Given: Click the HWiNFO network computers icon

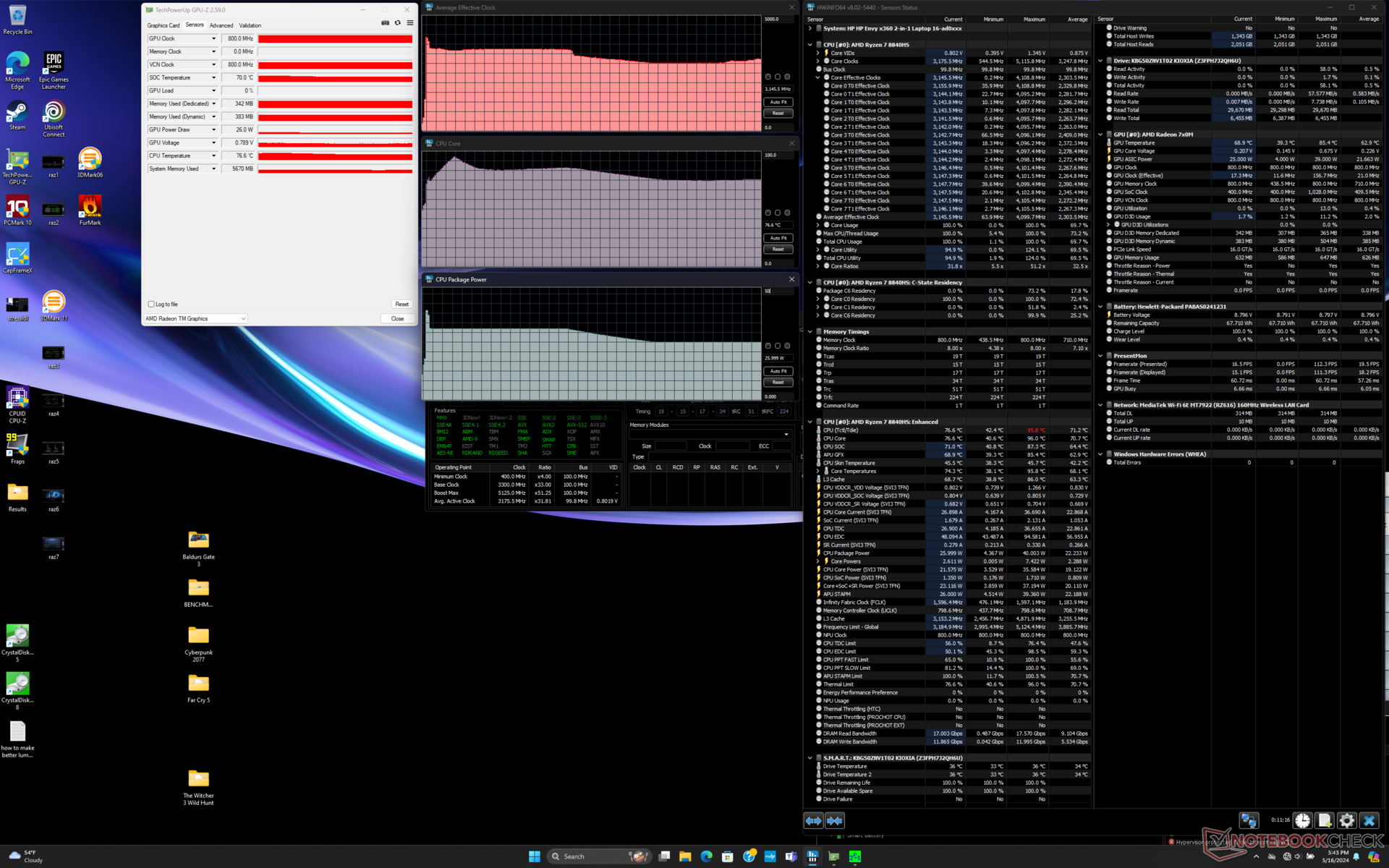Looking at the screenshot, I should coord(1249,820).
